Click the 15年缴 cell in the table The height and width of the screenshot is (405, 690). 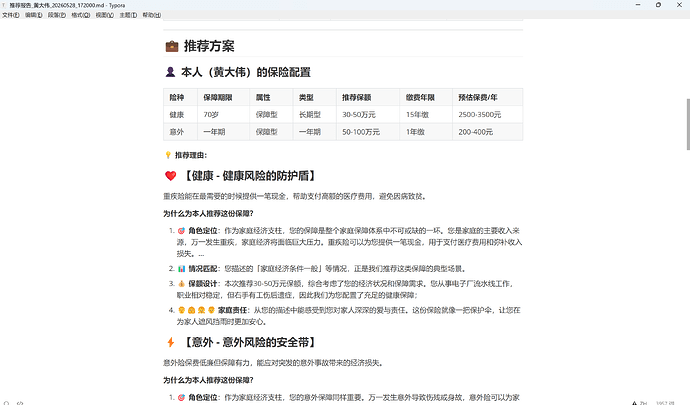click(426, 114)
